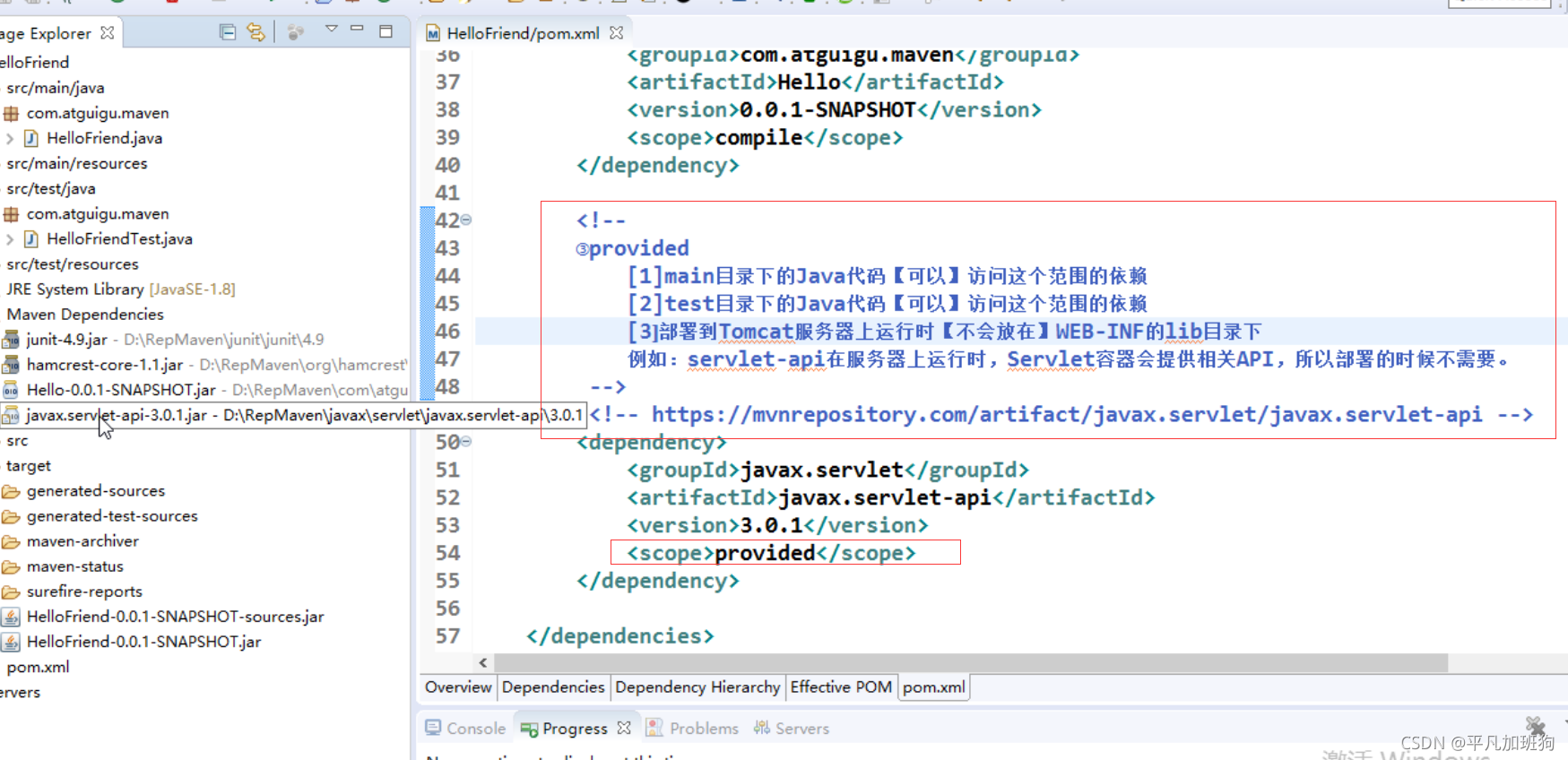
Task: Open Package Explorer view menu dropdown
Action: coord(331,30)
